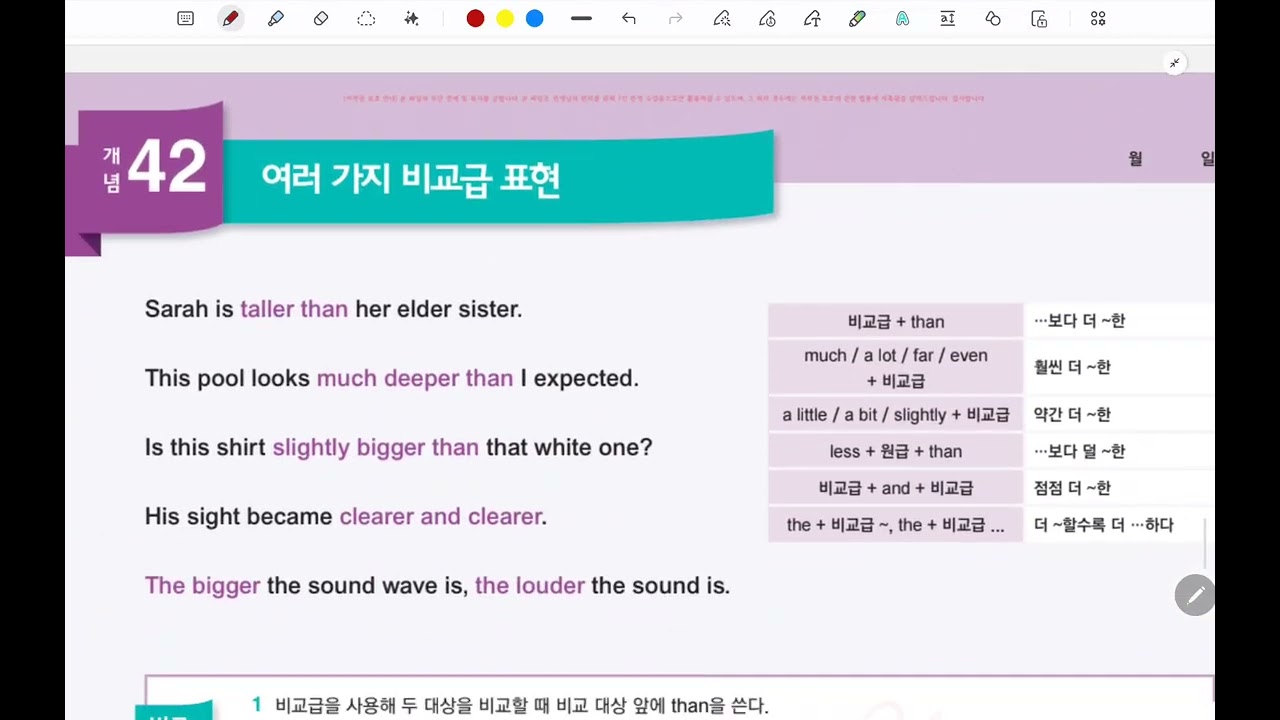
Task: Click the phrase 'The bigger' in last sentence
Action: (202, 585)
